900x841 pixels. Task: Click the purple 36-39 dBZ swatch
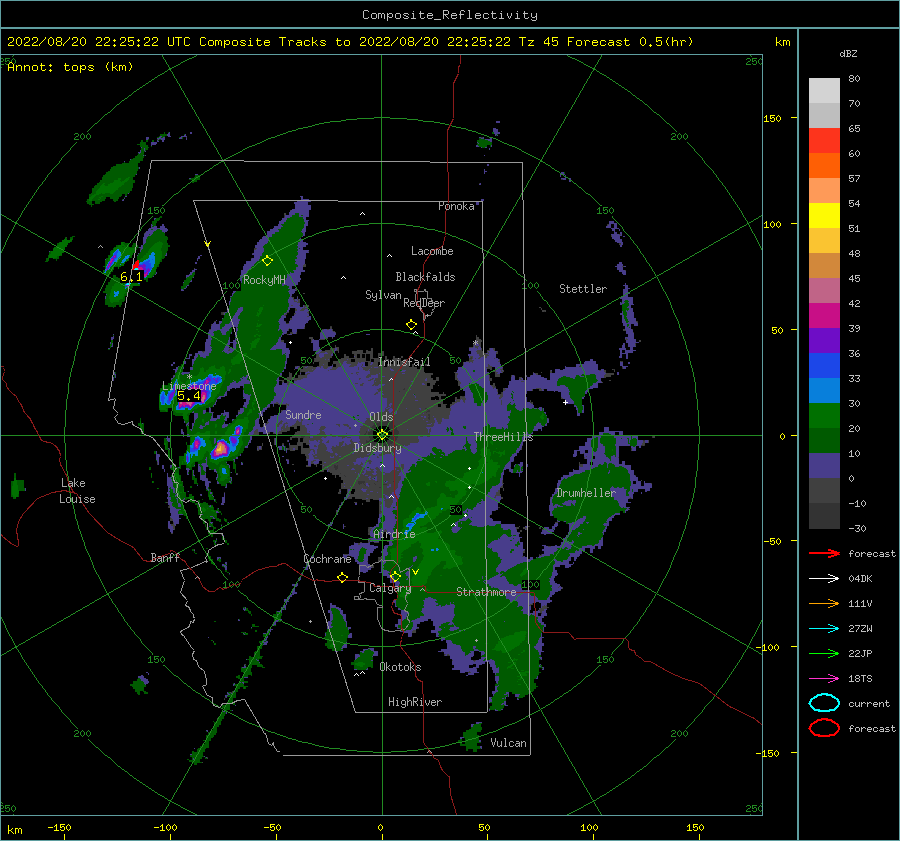[x=824, y=341]
